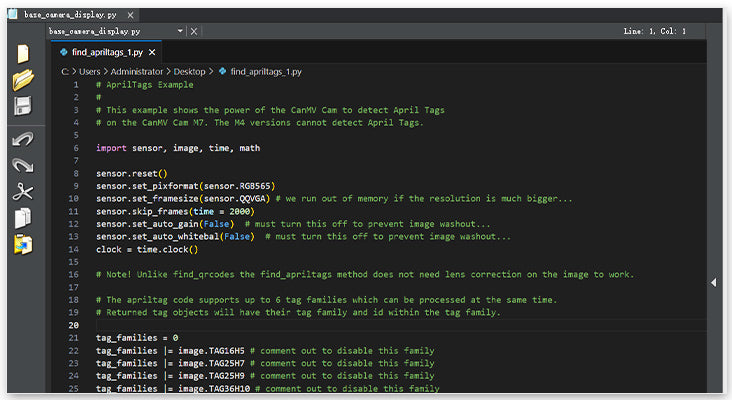The width and height of the screenshot is (732, 400).
Task: Close the base_camera_display.py document in toolbar
Action: 194,31
